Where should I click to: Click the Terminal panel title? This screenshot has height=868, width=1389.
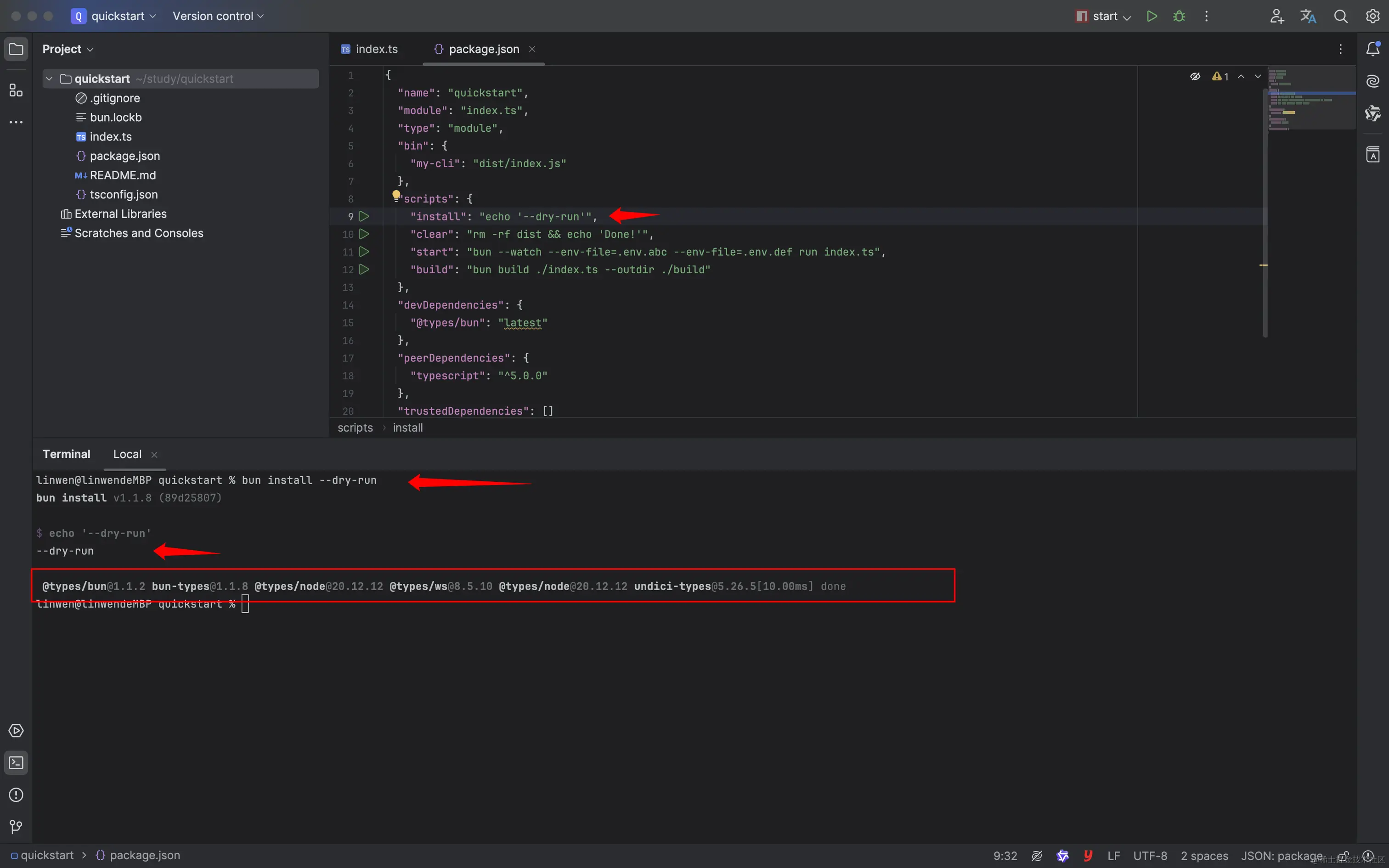[66, 454]
